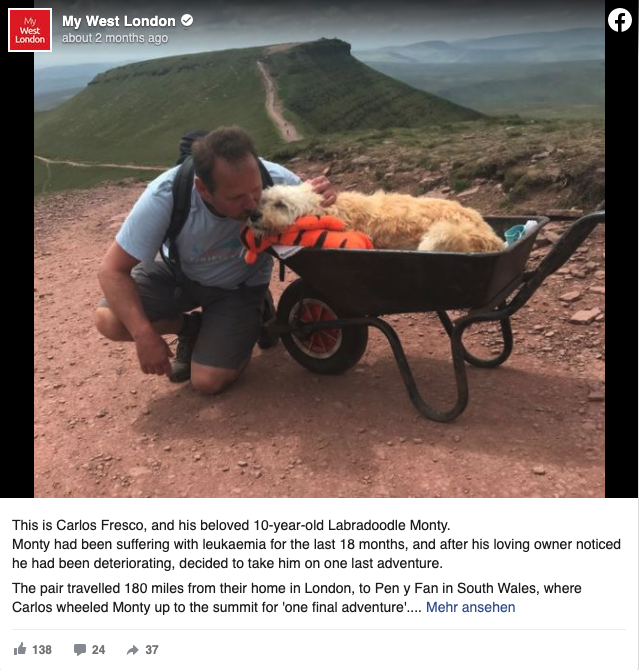Click the share arrow icon

pos(133,650)
